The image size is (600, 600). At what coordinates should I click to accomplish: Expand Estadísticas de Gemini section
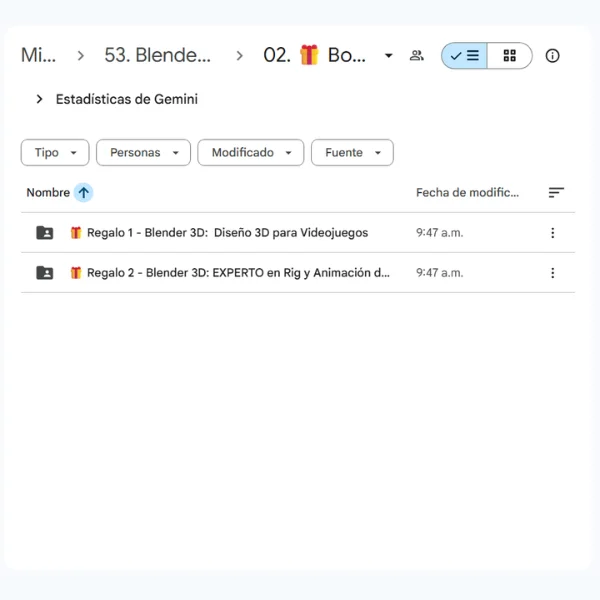tap(40, 99)
